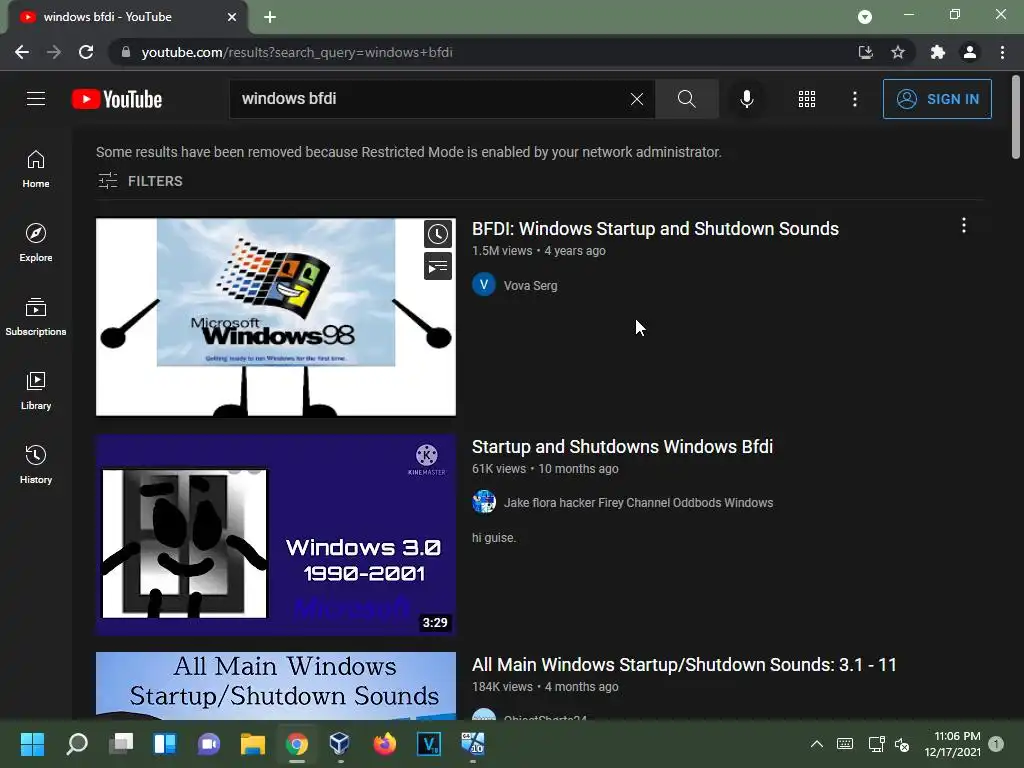Open the Vova Serg channel avatar
Image resolution: width=1024 pixels, height=768 pixels.
coord(484,285)
